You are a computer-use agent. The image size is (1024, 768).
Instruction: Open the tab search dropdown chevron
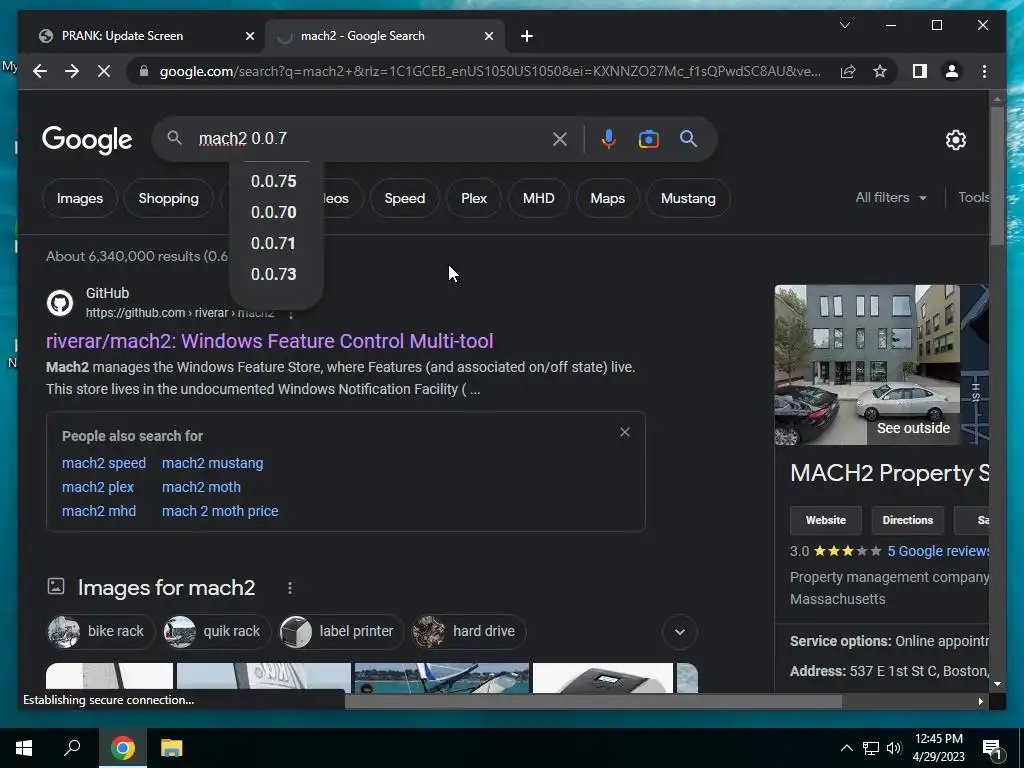tap(844, 25)
